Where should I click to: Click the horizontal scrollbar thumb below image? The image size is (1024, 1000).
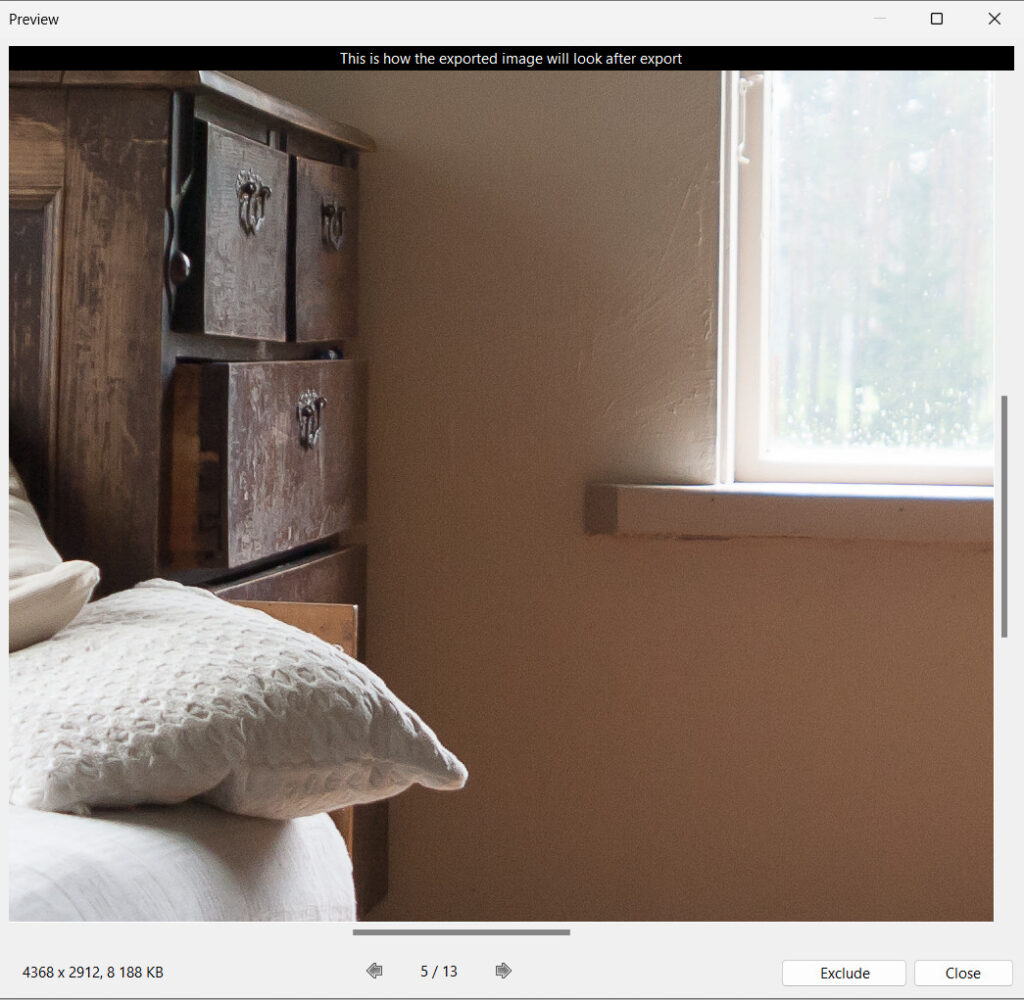[461, 932]
